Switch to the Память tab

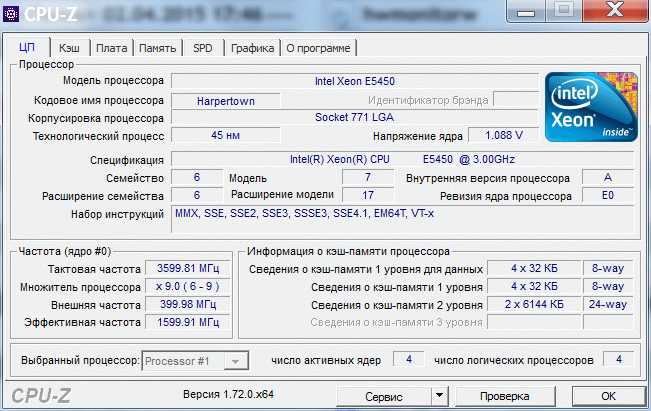point(158,48)
